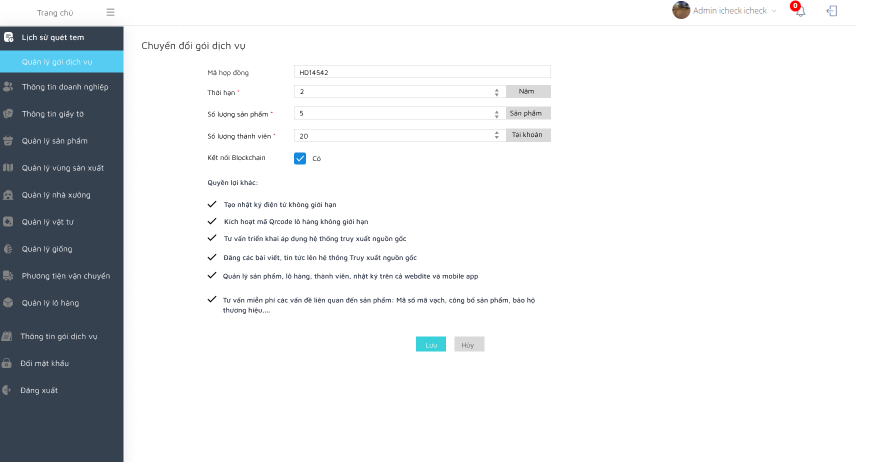Viewport: 879px width, 462px height.
Task: Click checkmark beside Đăng các bài viết
Action: pos(212,257)
